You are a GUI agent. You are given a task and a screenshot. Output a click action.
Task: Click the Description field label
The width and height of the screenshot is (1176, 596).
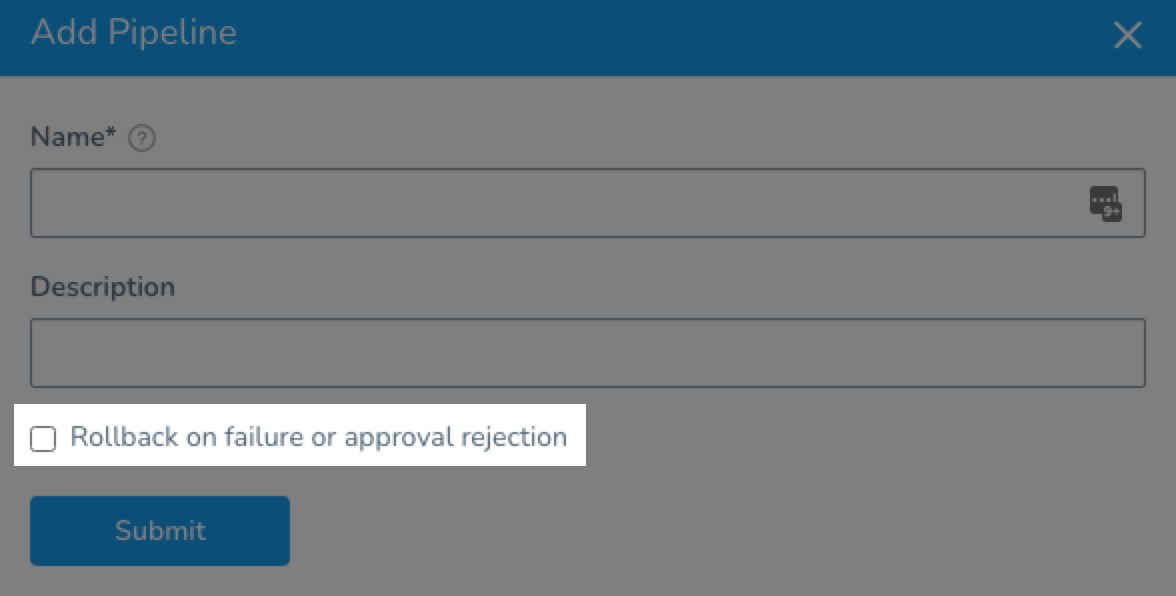click(x=103, y=287)
